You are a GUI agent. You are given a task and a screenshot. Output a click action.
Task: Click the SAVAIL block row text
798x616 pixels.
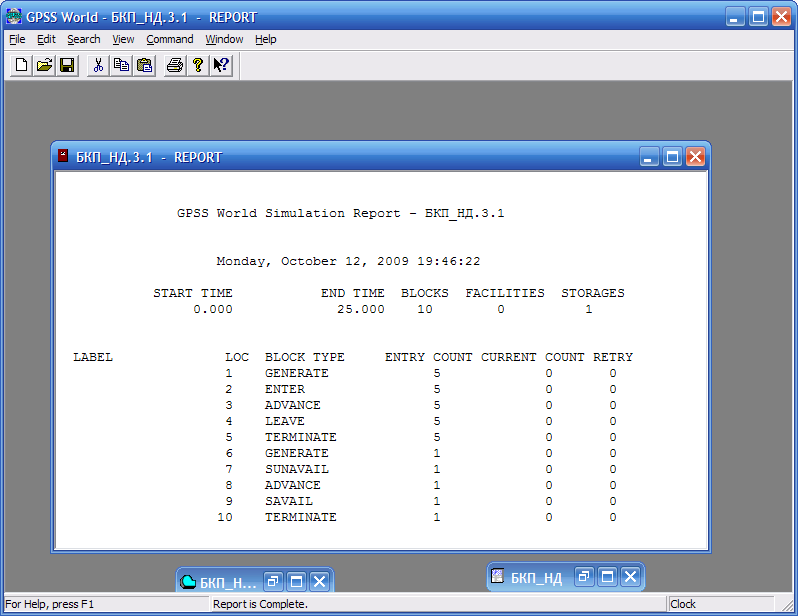[x=289, y=501]
